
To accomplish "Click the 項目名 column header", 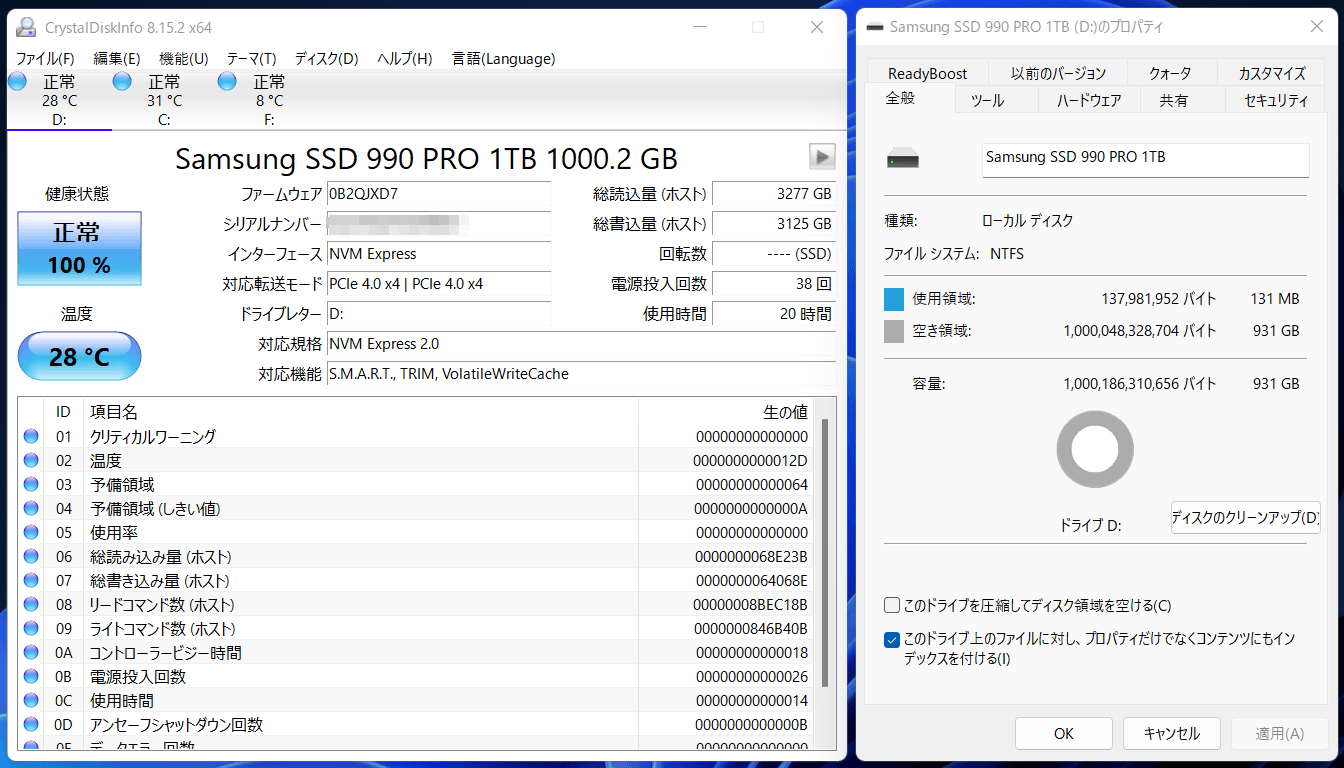I will pyautogui.click(x=360, y=412).
